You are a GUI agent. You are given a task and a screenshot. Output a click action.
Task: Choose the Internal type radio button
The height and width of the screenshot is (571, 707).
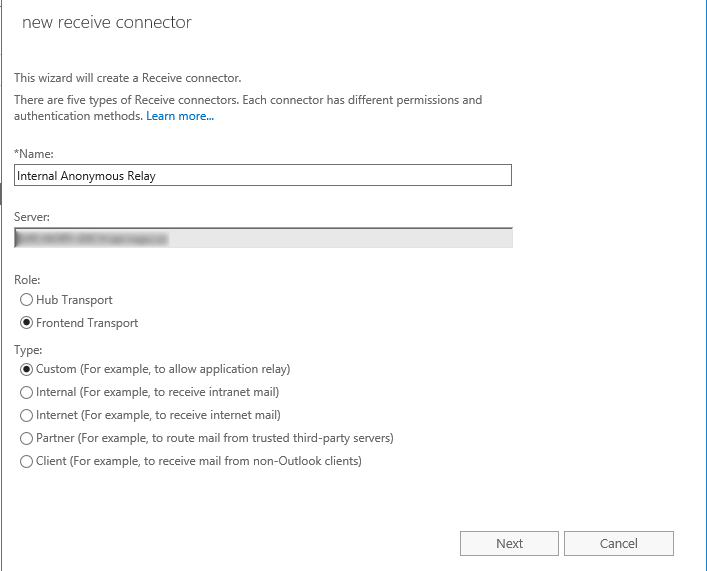pos(27,392)
